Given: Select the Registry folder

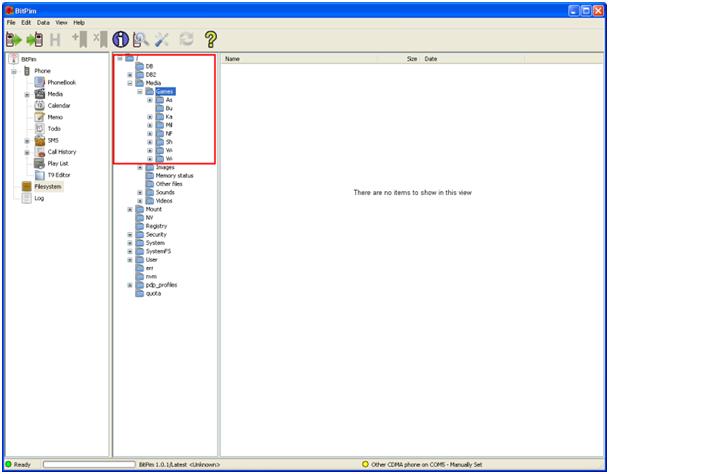Looking at the screenshot, I should click(156, 226).
